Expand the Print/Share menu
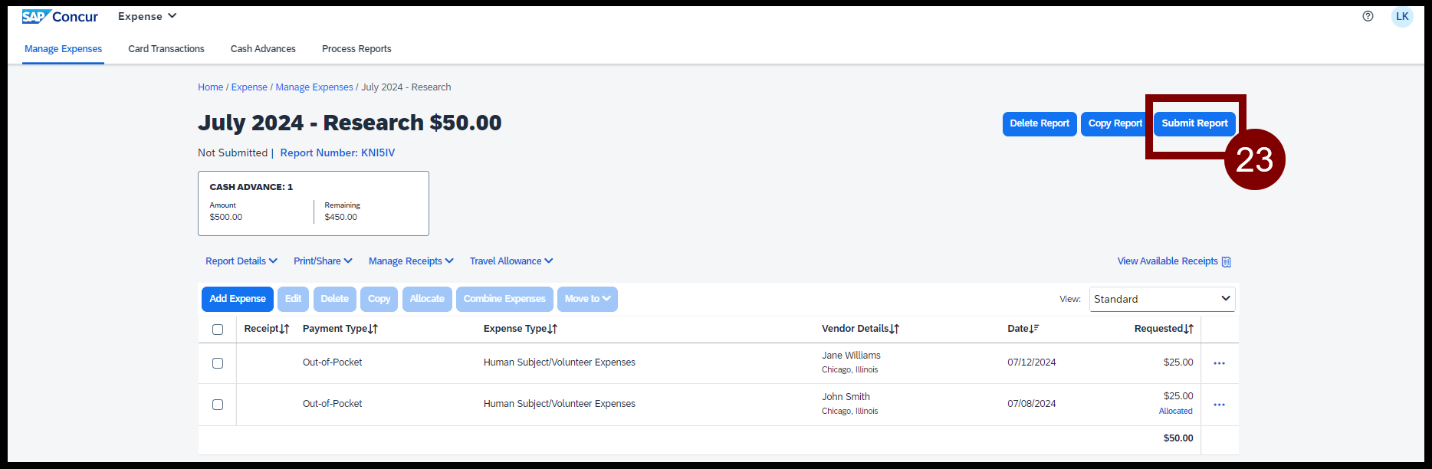The height and width of the screenshot is (469, 1432). 323,261
